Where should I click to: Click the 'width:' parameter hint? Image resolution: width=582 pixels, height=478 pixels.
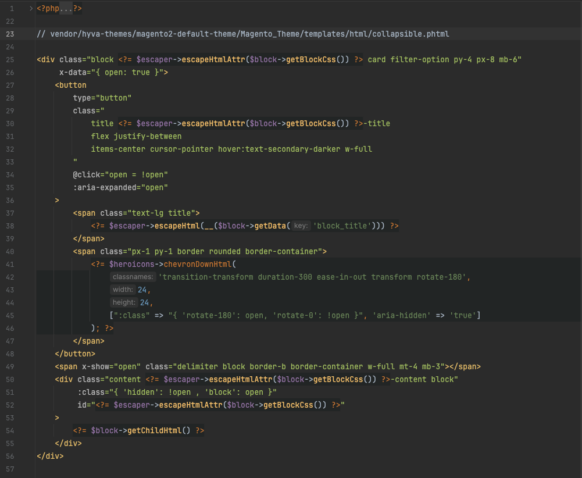[x=122, y=289]
